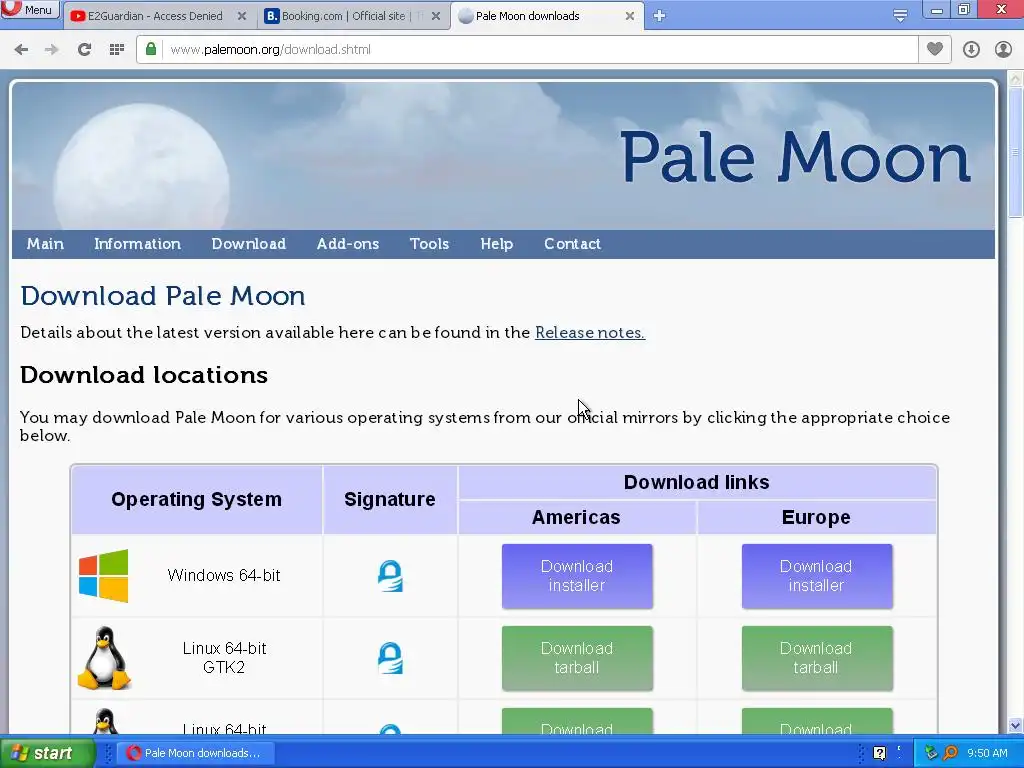Open the Opera Menu button

click(29, 10)
